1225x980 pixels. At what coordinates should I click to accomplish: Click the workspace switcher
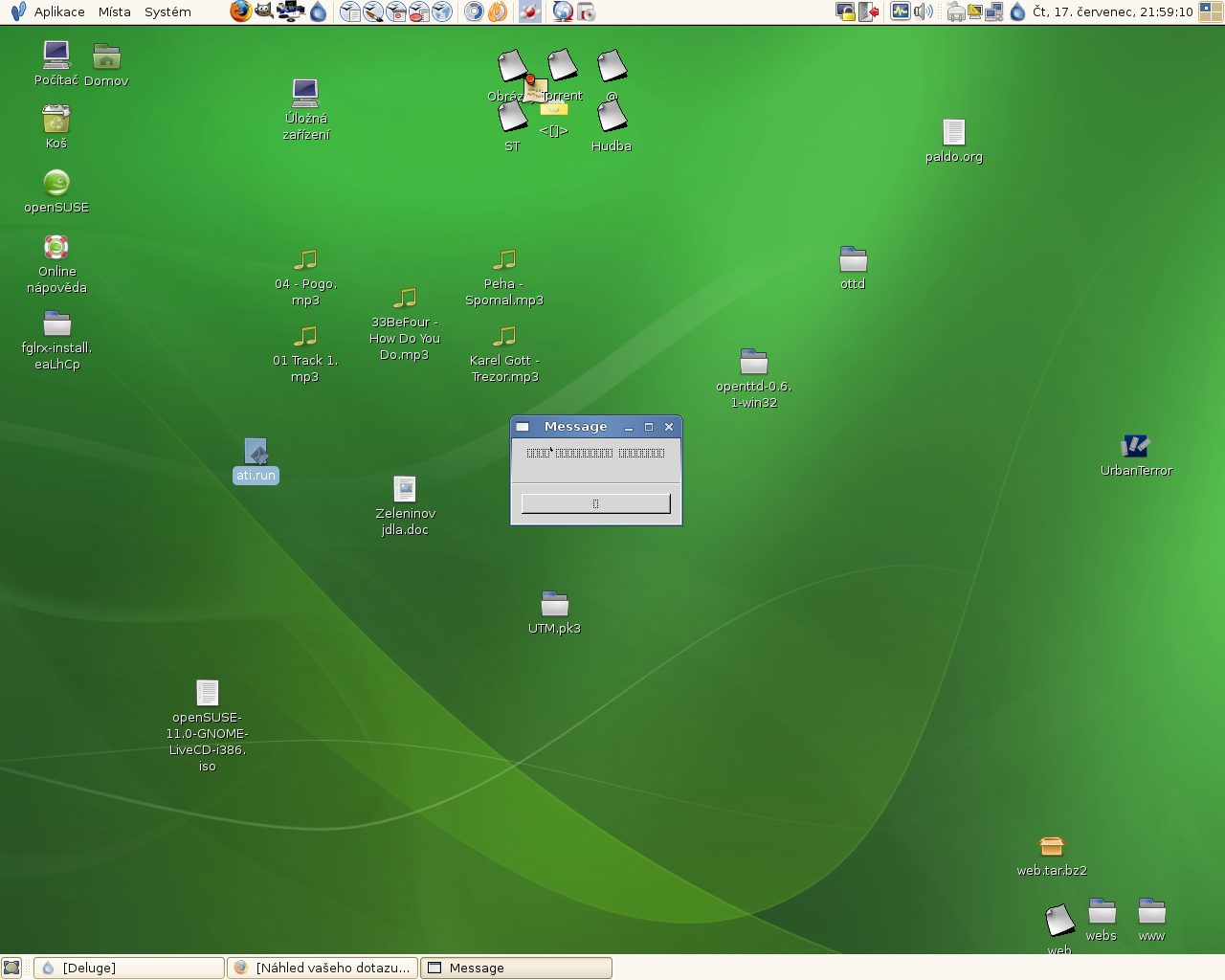1211,11
